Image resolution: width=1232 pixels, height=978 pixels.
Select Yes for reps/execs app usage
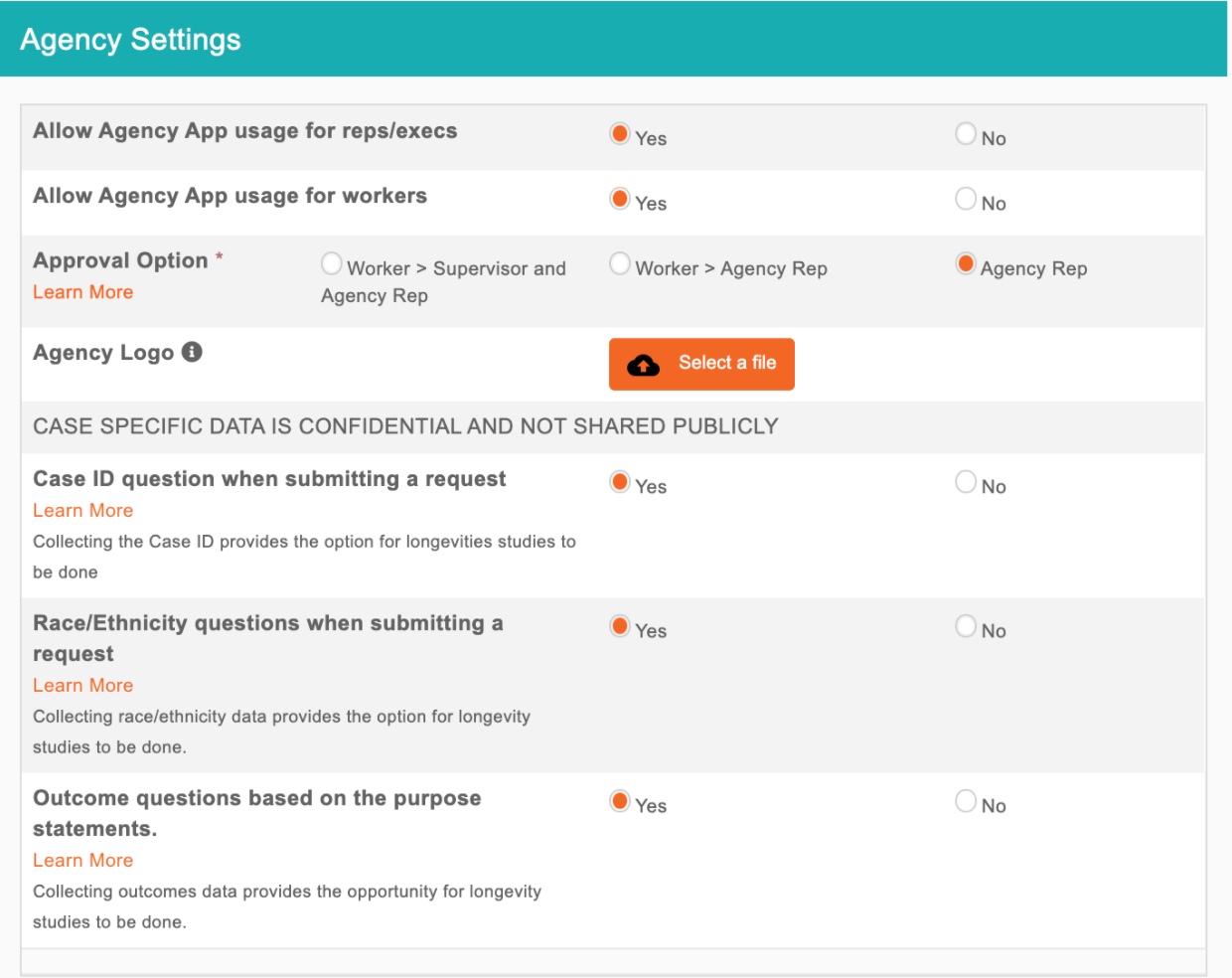[x=620, y=134]
